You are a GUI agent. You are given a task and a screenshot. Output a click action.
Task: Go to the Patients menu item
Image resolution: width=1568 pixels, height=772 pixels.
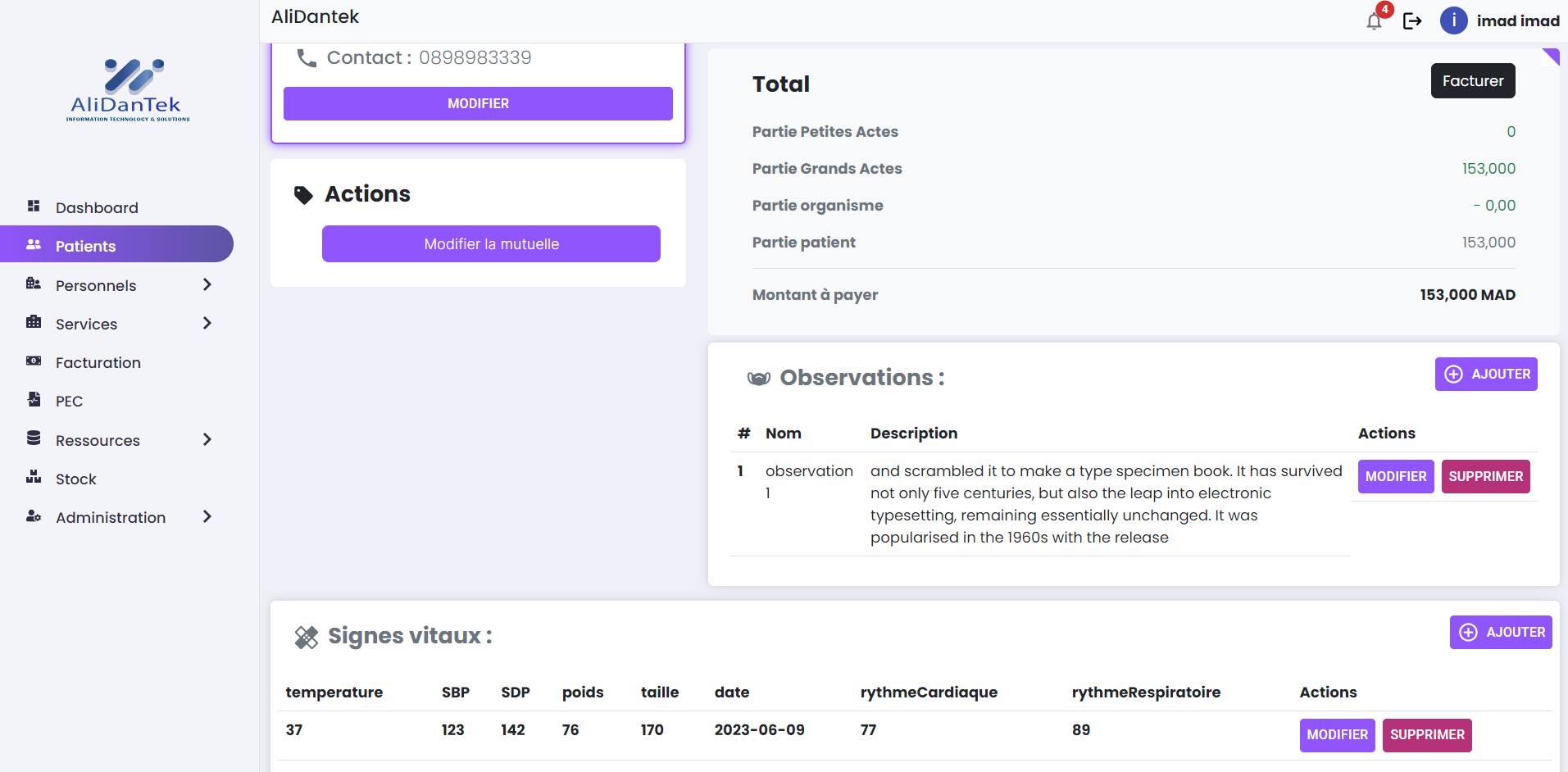(85, 246)
